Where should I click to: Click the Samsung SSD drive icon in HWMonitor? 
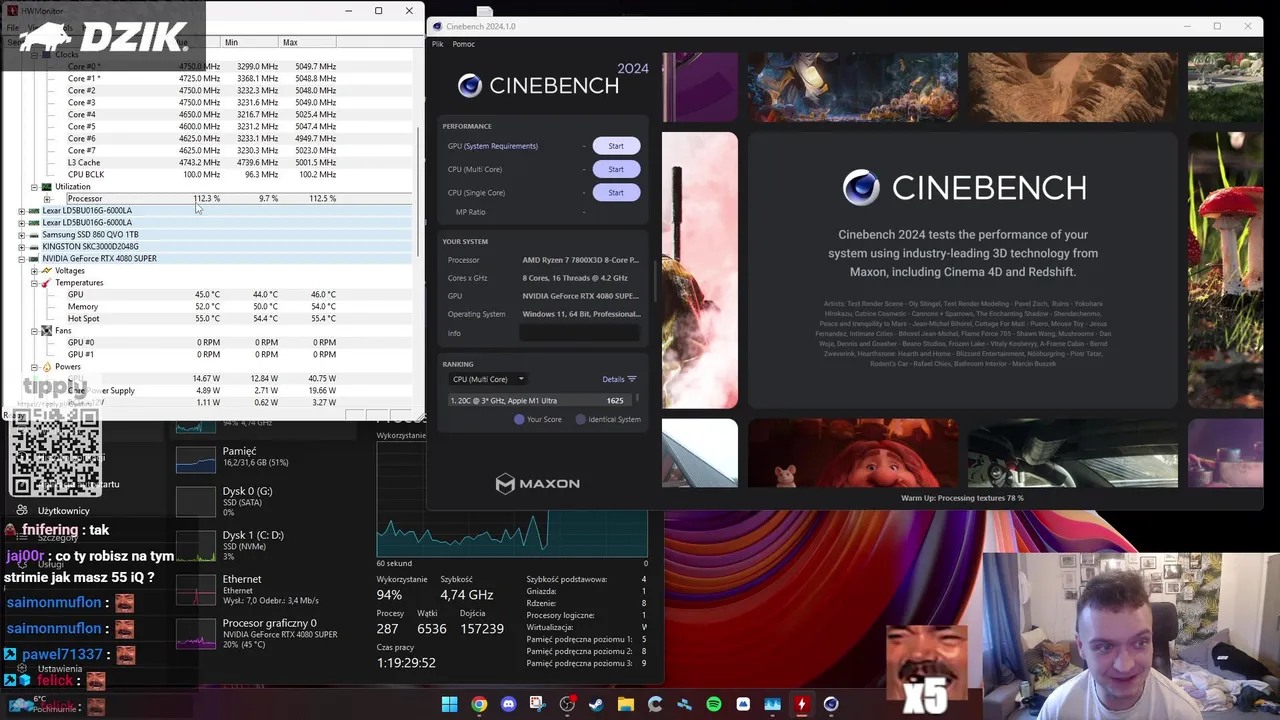[34, 235]
